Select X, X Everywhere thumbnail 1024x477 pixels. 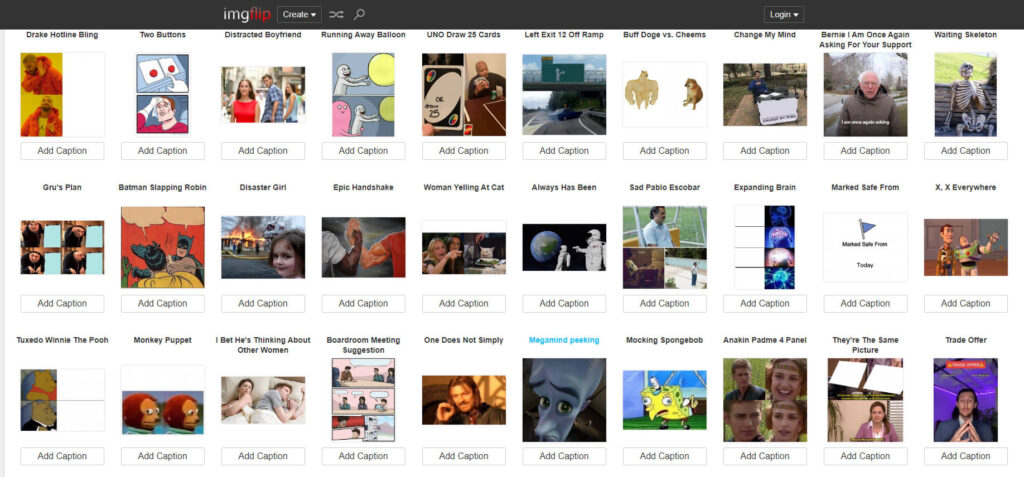tap(966, 247)
